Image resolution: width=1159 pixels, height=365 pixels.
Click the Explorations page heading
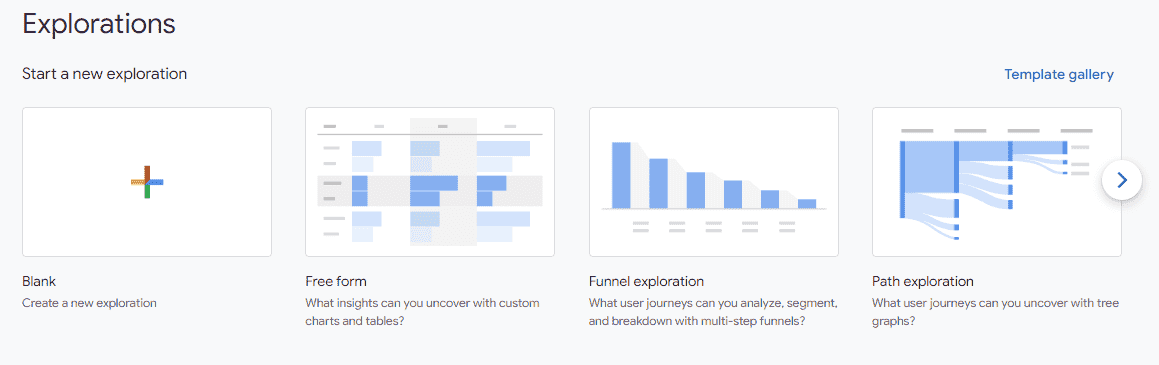99,24
